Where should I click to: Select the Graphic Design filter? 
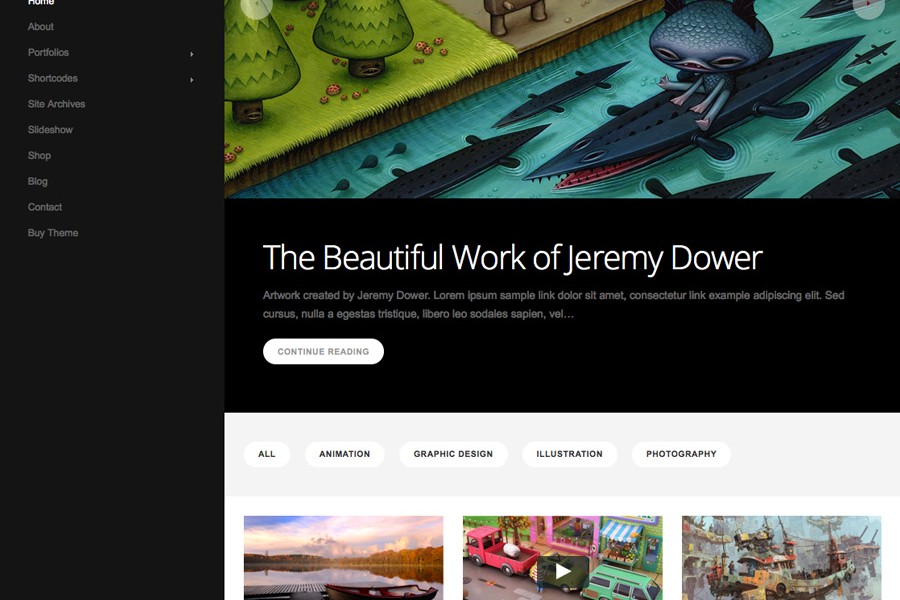pyautogui.click(x=453, y=454)
